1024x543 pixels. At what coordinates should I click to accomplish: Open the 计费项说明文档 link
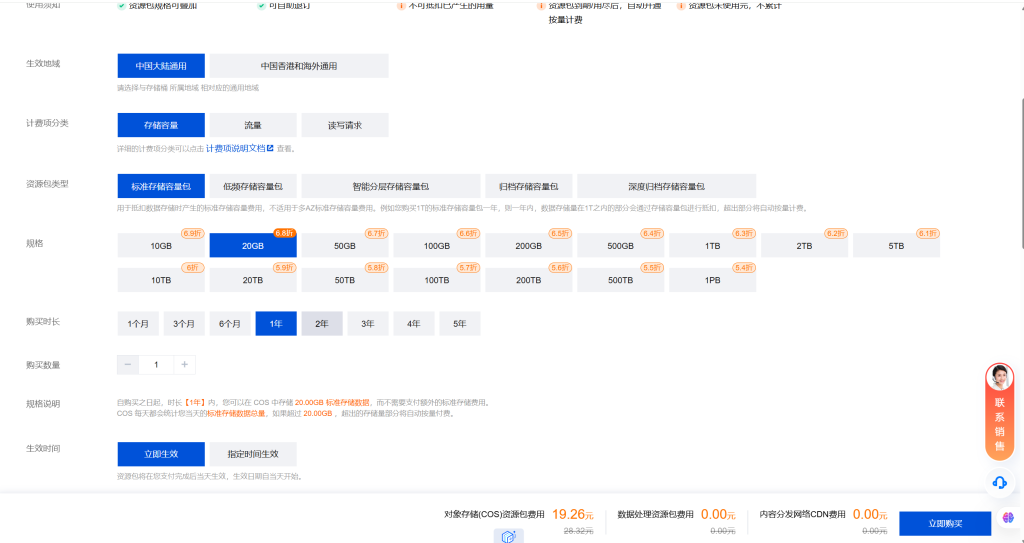click(x=236, y=148)
